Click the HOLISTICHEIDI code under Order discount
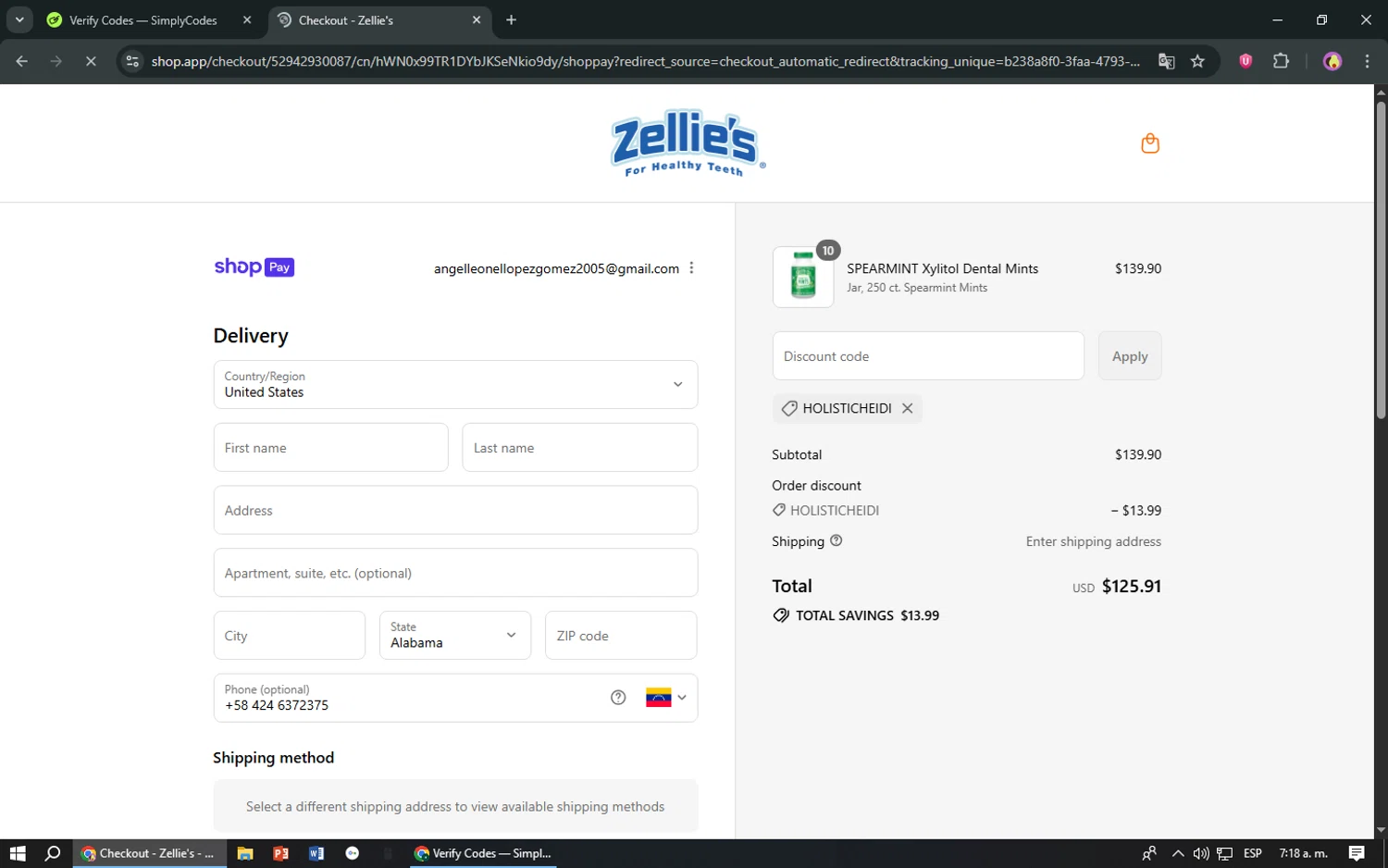The width and height of the screenshot is (1388, 868). [x=834, y=510]
